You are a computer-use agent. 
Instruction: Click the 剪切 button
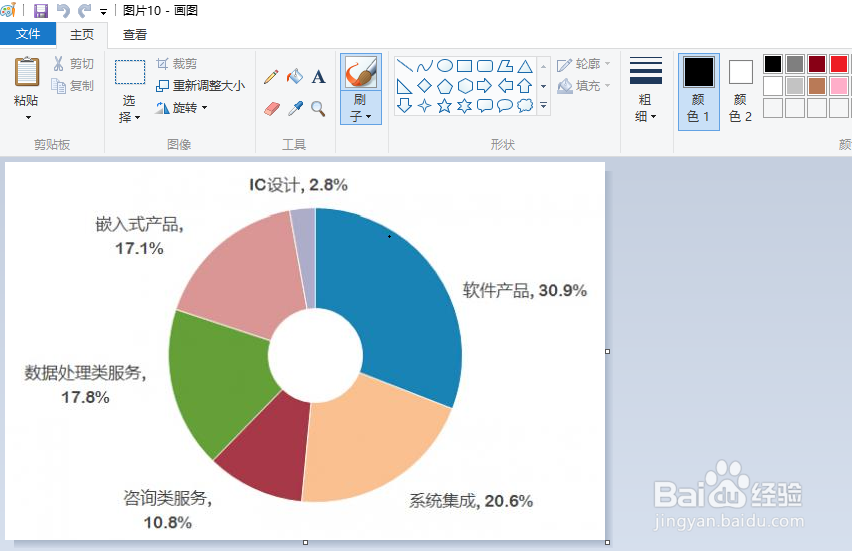tap(73, 64)
